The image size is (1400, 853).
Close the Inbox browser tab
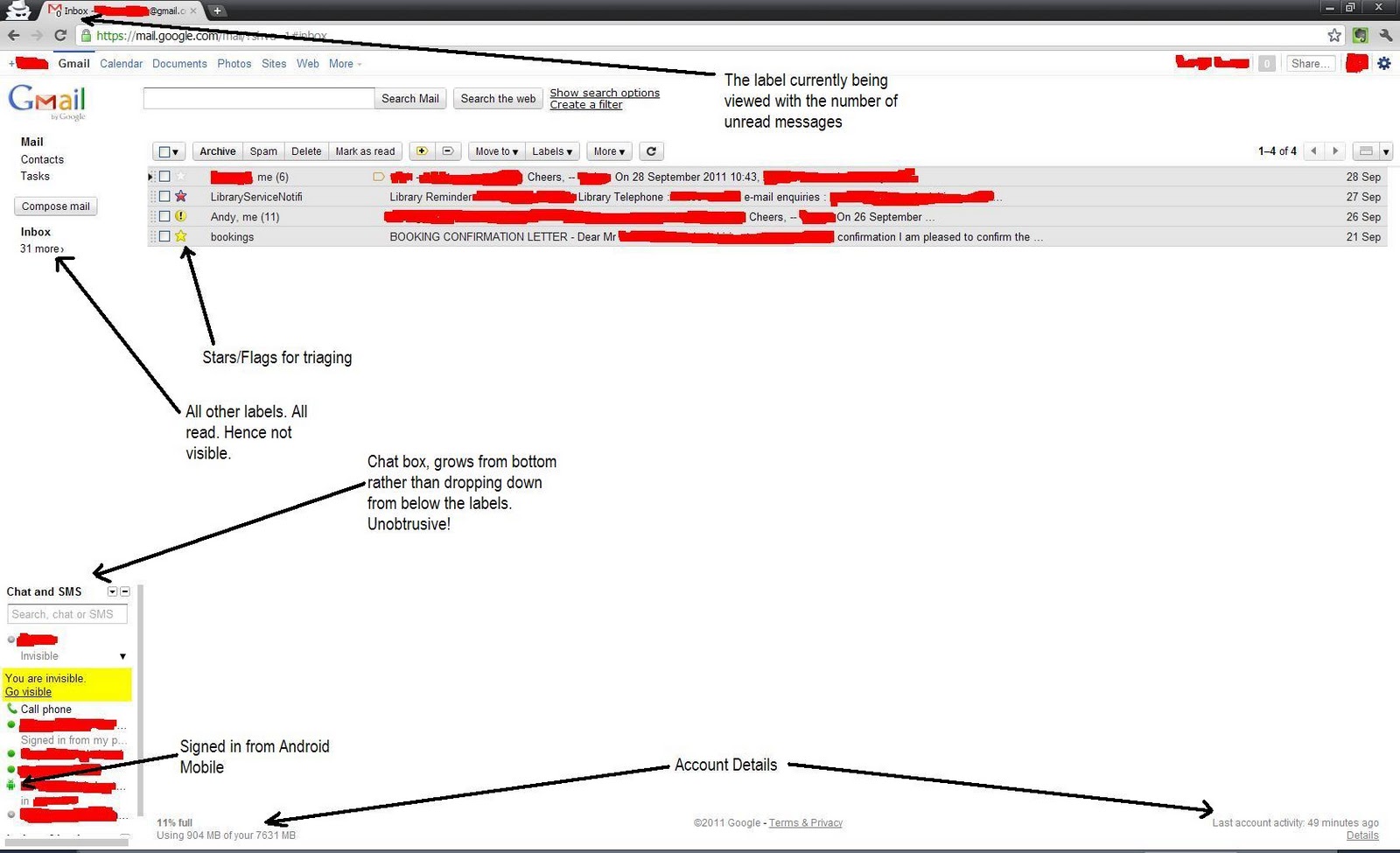193,10
